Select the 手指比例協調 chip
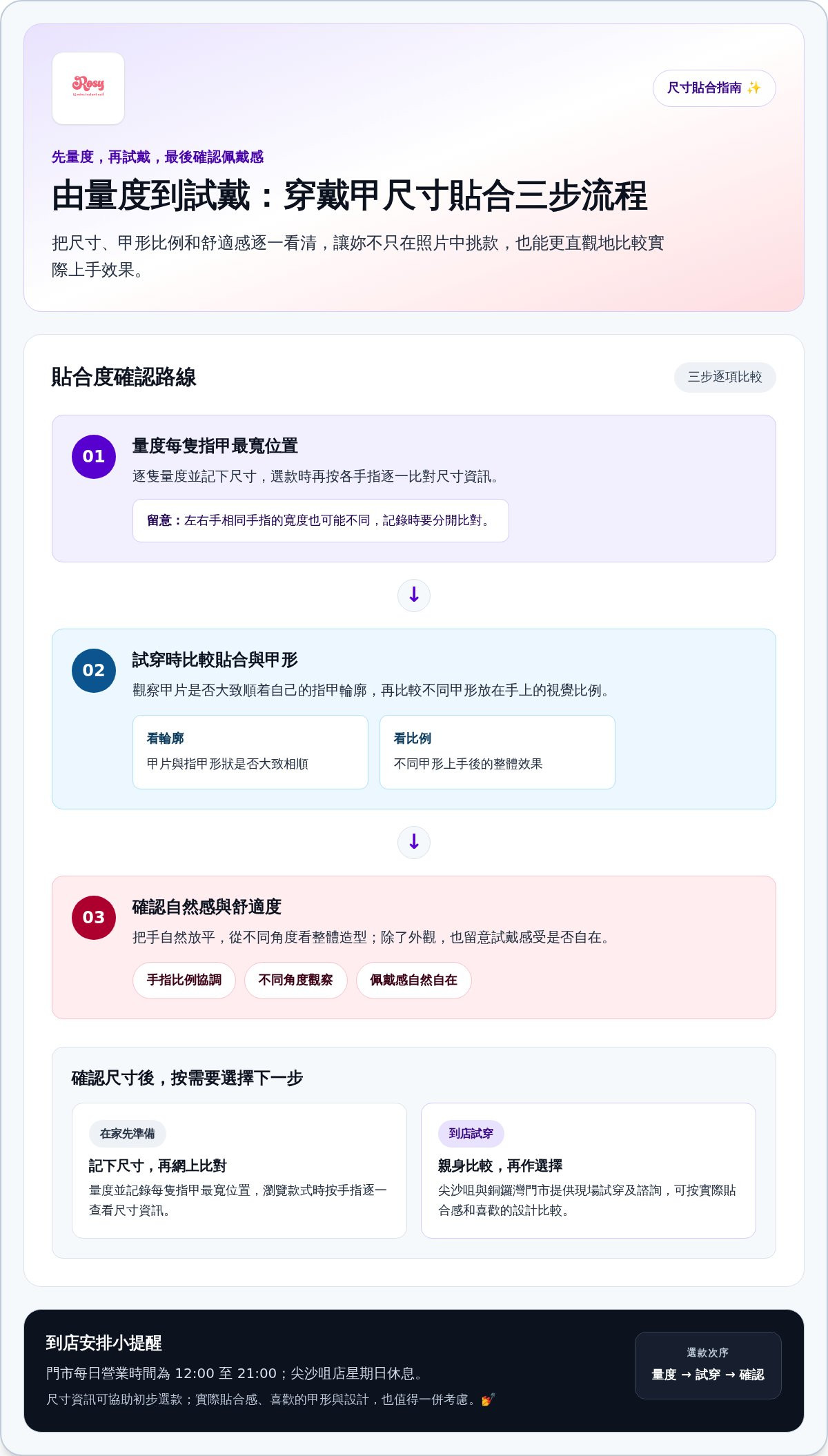Screen dimensions: 828x1456 184,981
